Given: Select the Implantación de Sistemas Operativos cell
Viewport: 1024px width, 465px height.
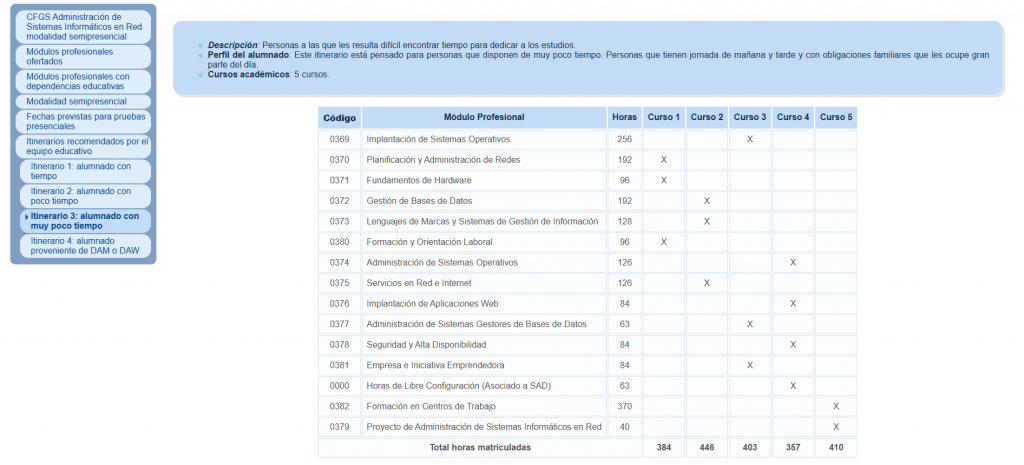Looking at the screenshot, I should [484, 139].
